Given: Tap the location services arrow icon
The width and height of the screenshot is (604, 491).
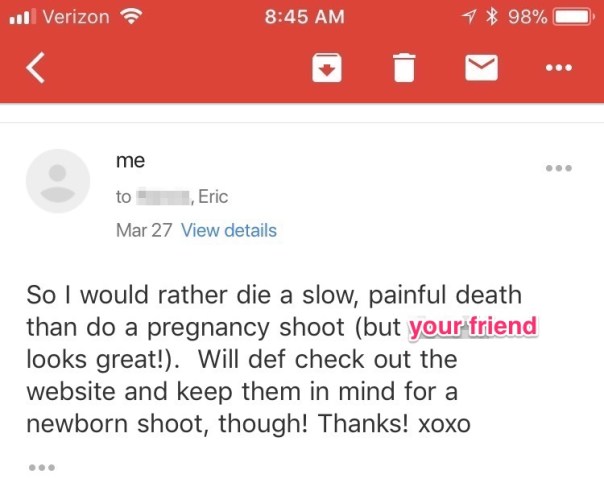Looking at the screenshot, I should coord(471,16).
